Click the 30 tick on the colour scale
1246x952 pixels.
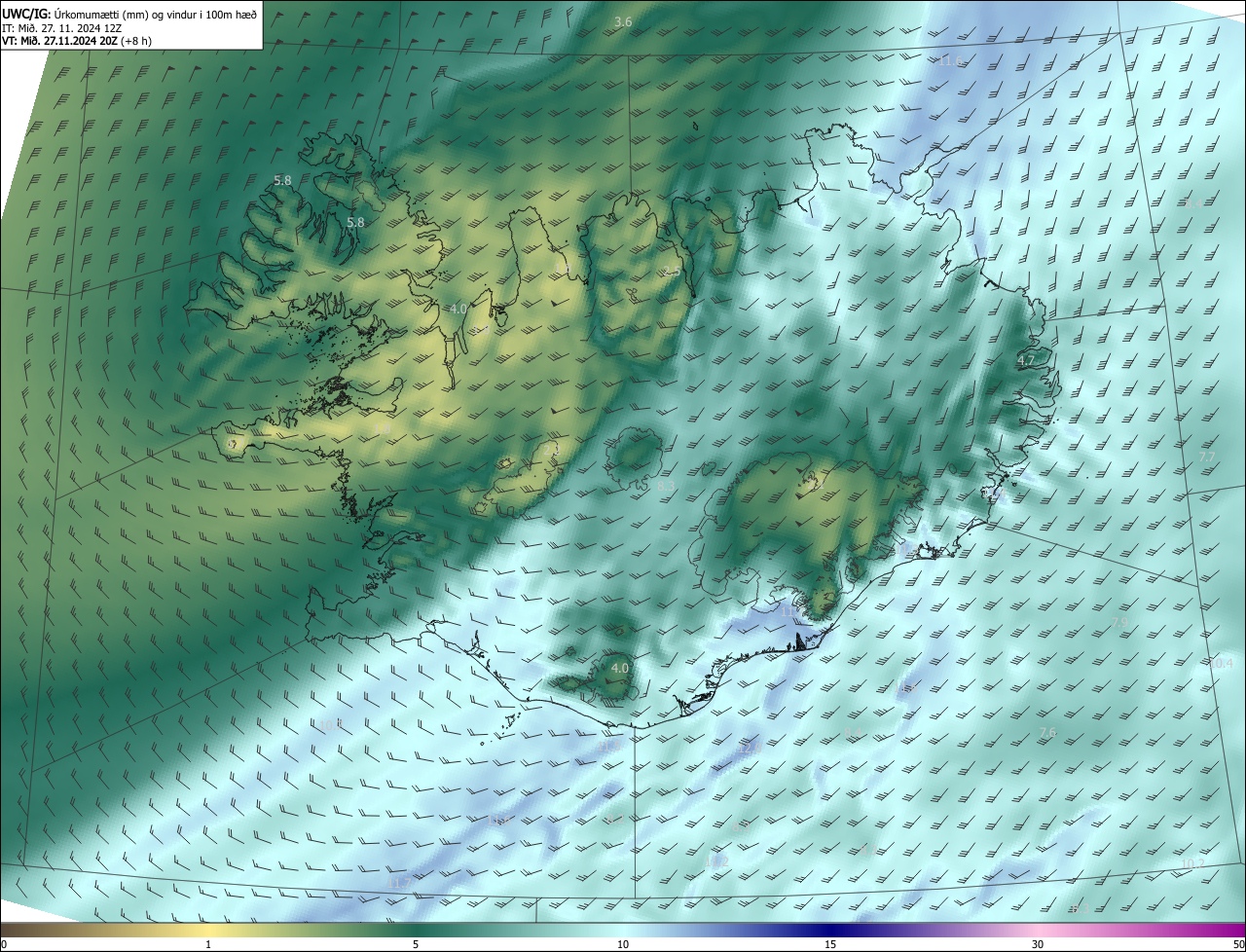click(1038, 944)
